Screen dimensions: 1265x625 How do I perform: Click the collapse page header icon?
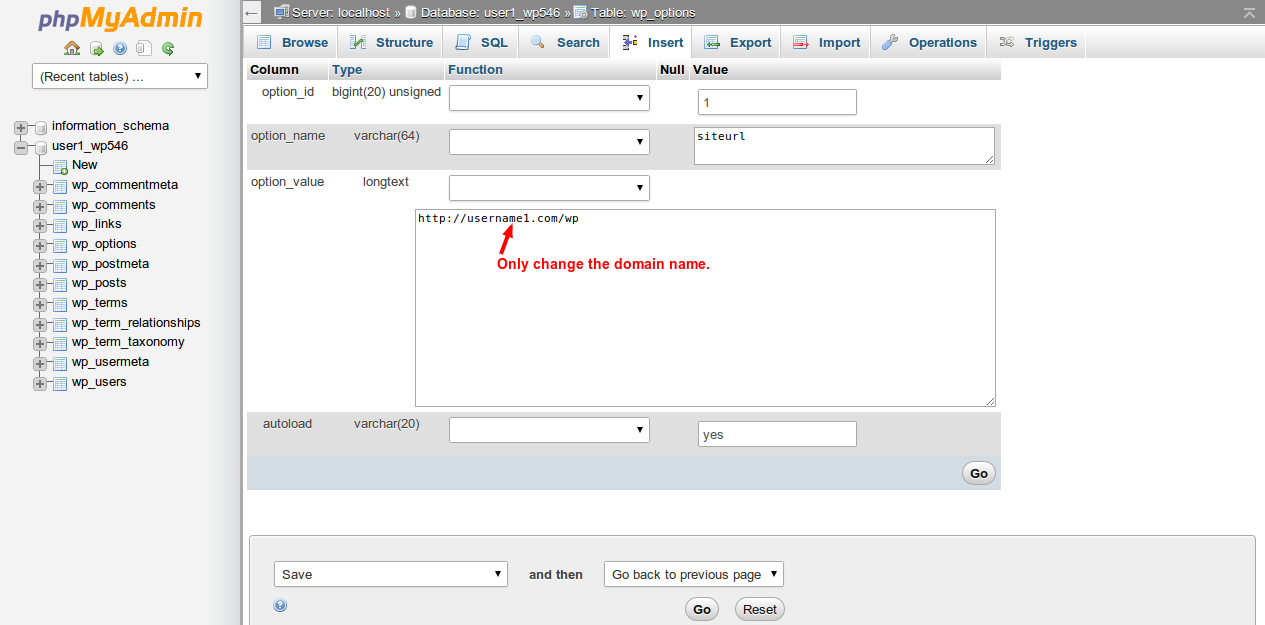click(x=1249, y=12)
